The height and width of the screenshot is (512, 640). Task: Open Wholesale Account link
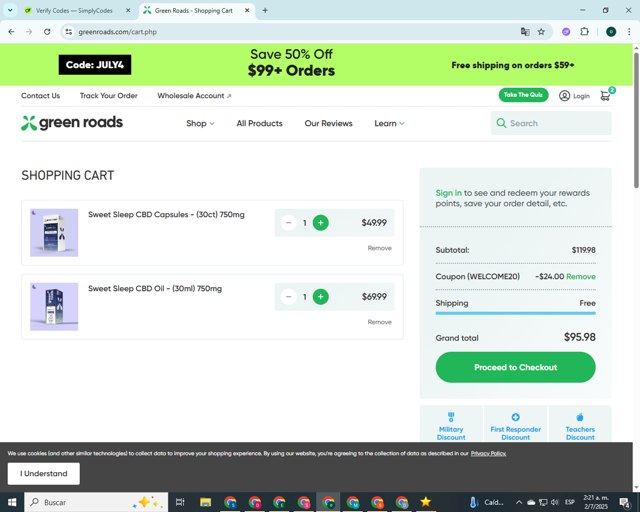(194, 96)
